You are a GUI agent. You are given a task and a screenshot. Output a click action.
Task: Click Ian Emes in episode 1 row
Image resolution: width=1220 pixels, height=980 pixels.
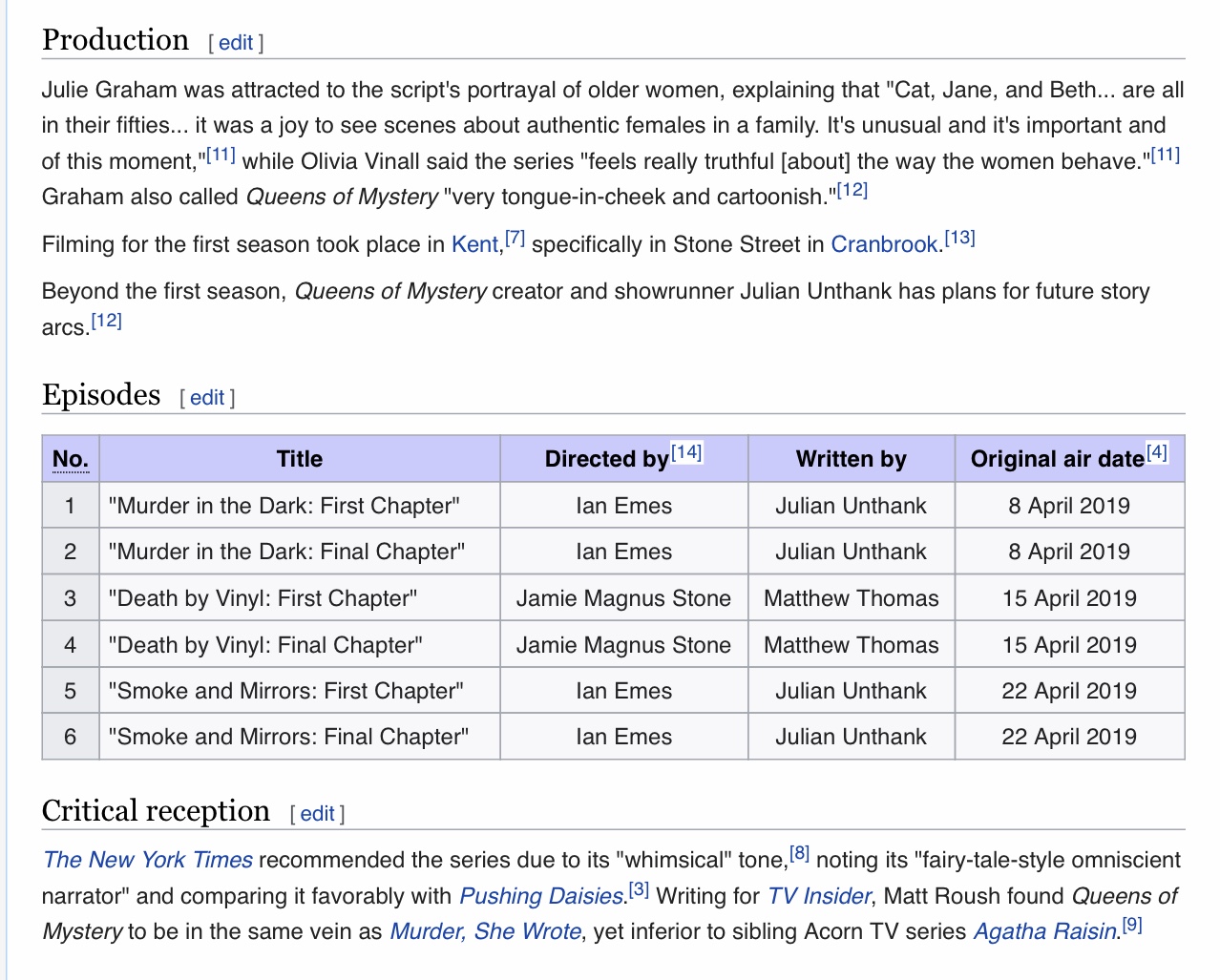click(624, 506)
